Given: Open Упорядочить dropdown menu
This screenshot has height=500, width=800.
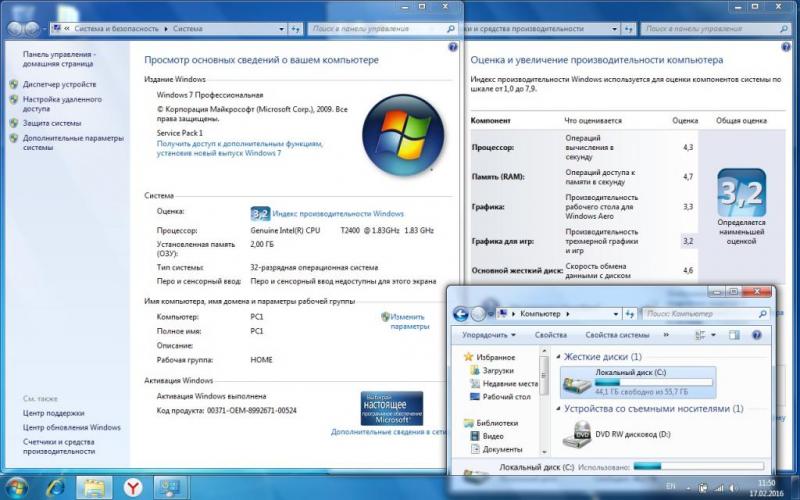Looking at the screenshot, I should [488, 335].
